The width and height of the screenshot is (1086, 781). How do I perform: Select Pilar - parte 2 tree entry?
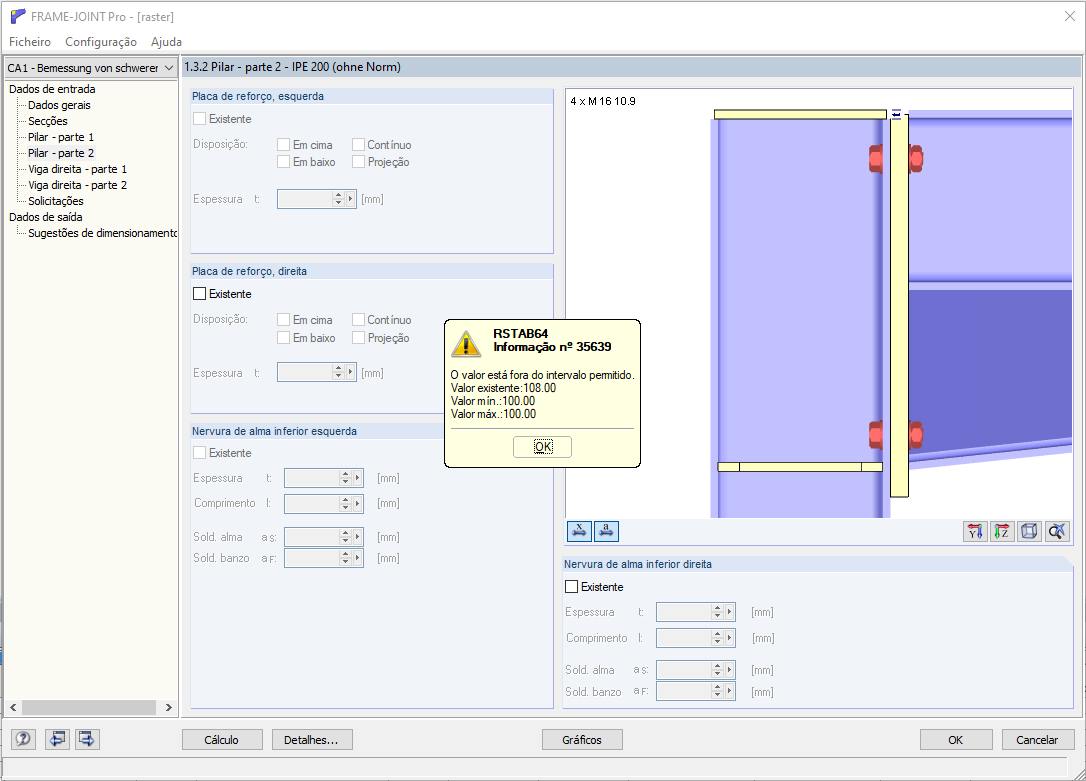click(x=61, y=152)
